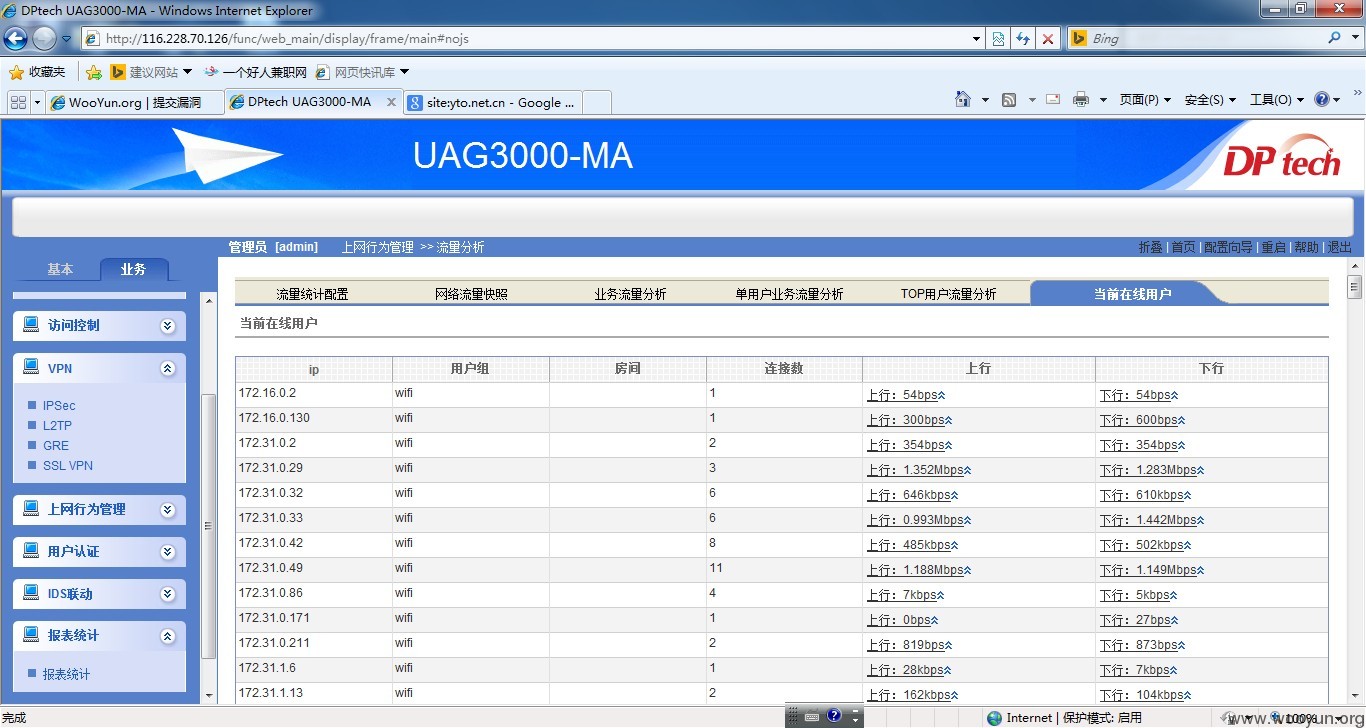This screenshot has height=728, width=1366.
Task: Select the 业务 sidebar tab
Action: (133, 269)
